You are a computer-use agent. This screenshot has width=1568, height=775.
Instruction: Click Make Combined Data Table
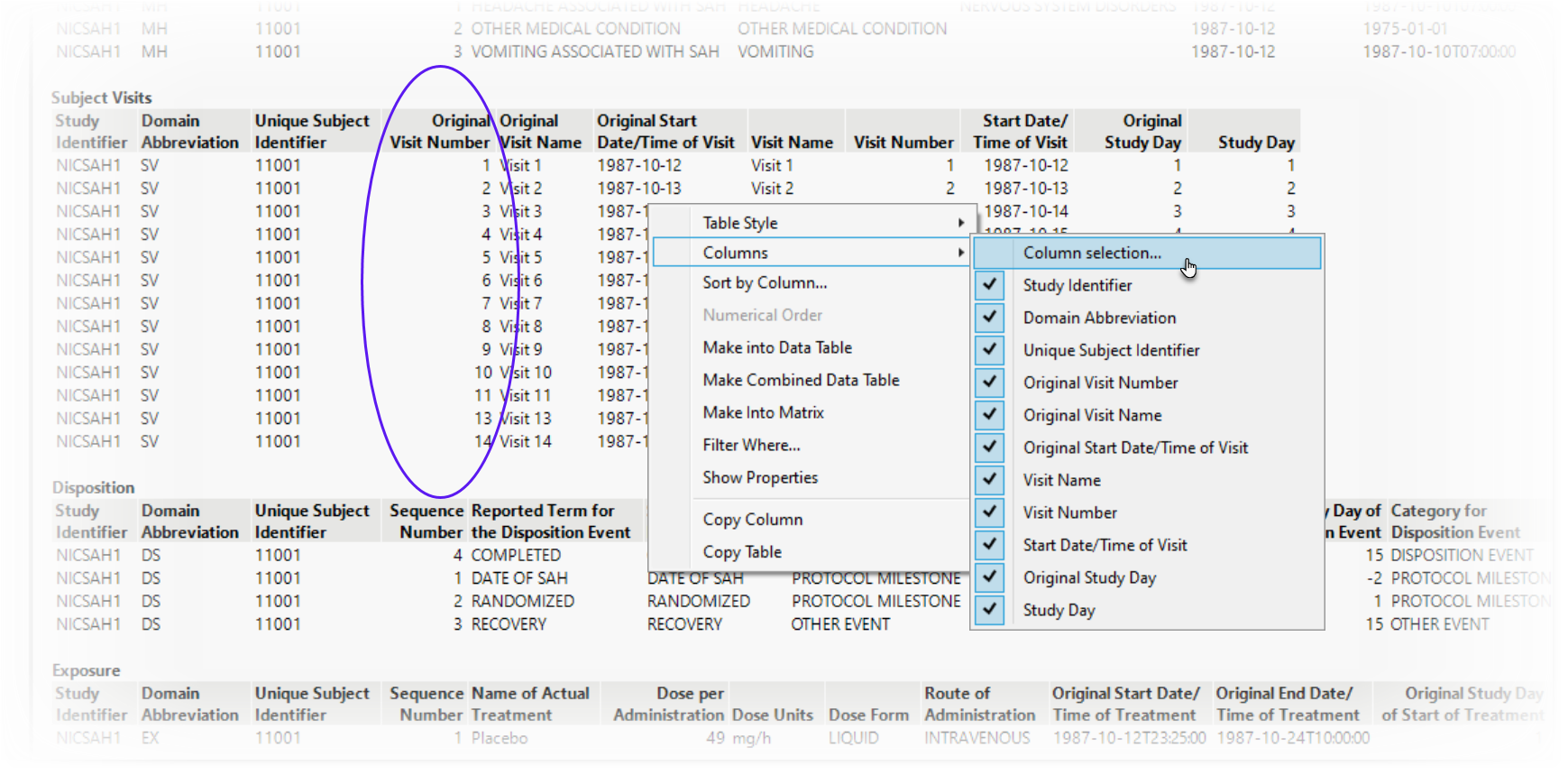(801, 381)
